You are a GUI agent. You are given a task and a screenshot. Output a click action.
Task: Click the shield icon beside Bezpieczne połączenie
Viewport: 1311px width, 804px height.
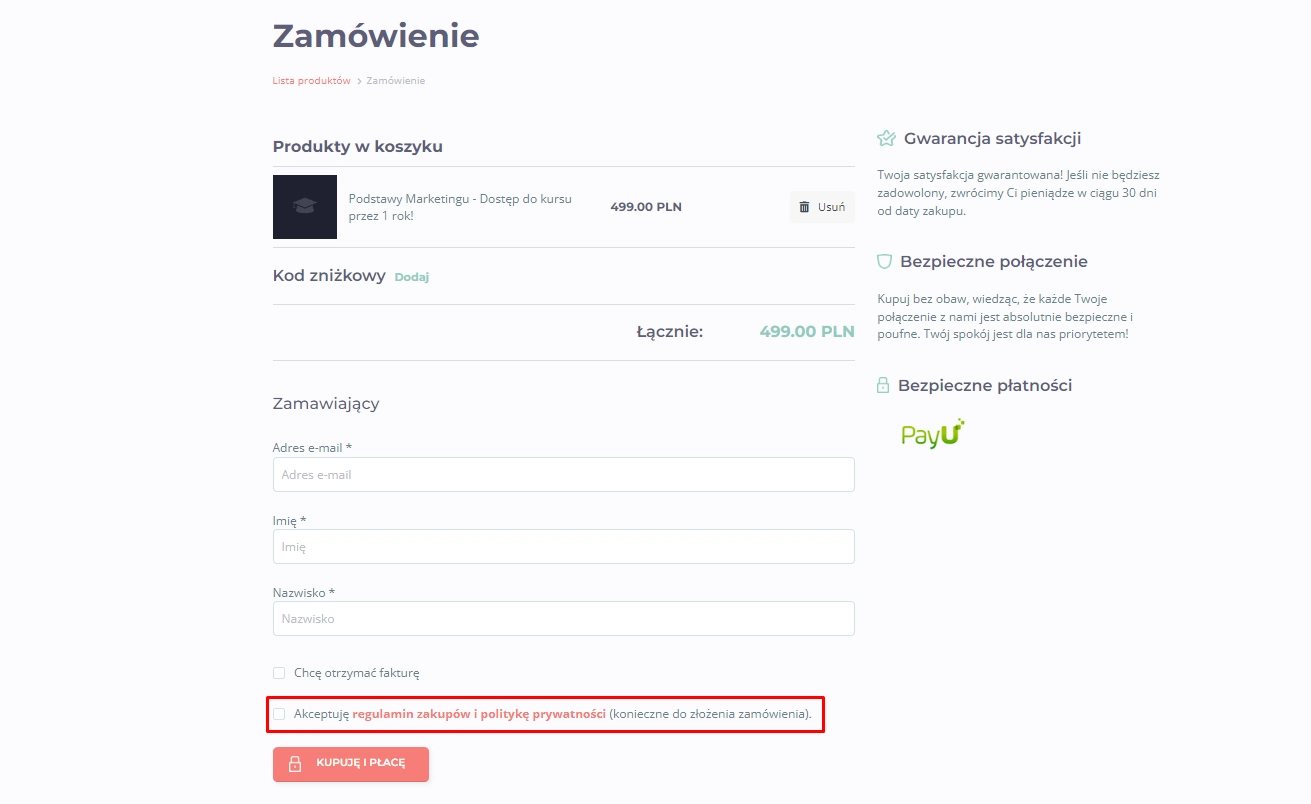tap(884, 262)
